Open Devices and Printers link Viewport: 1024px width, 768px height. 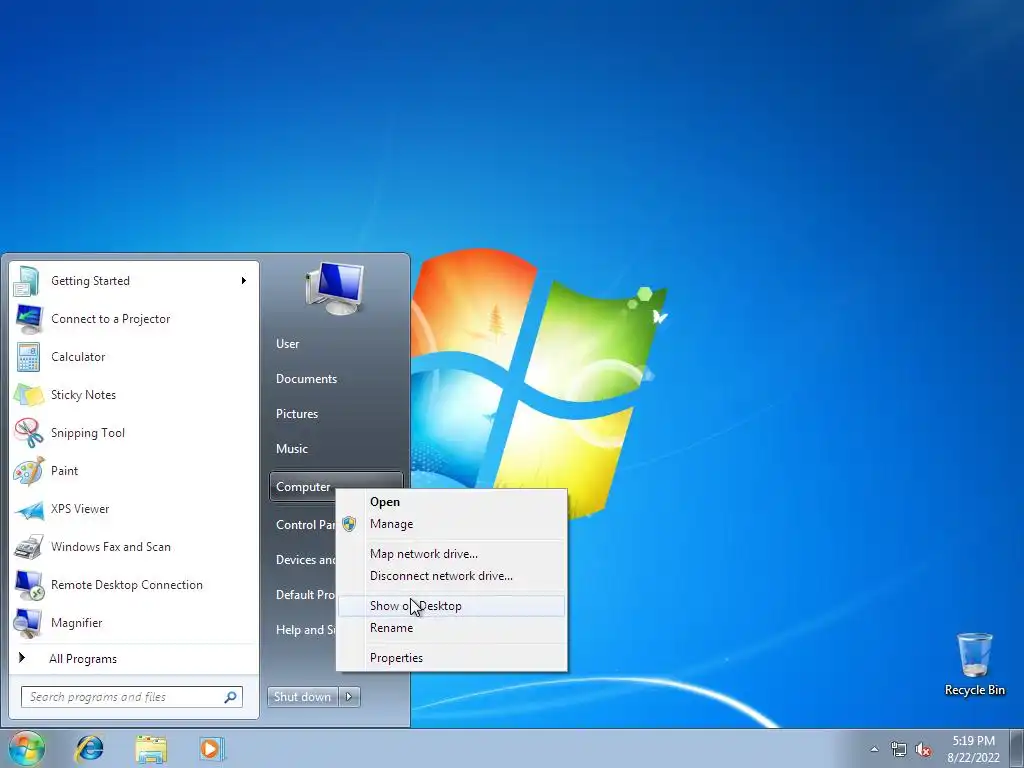(x=304, y=560)
